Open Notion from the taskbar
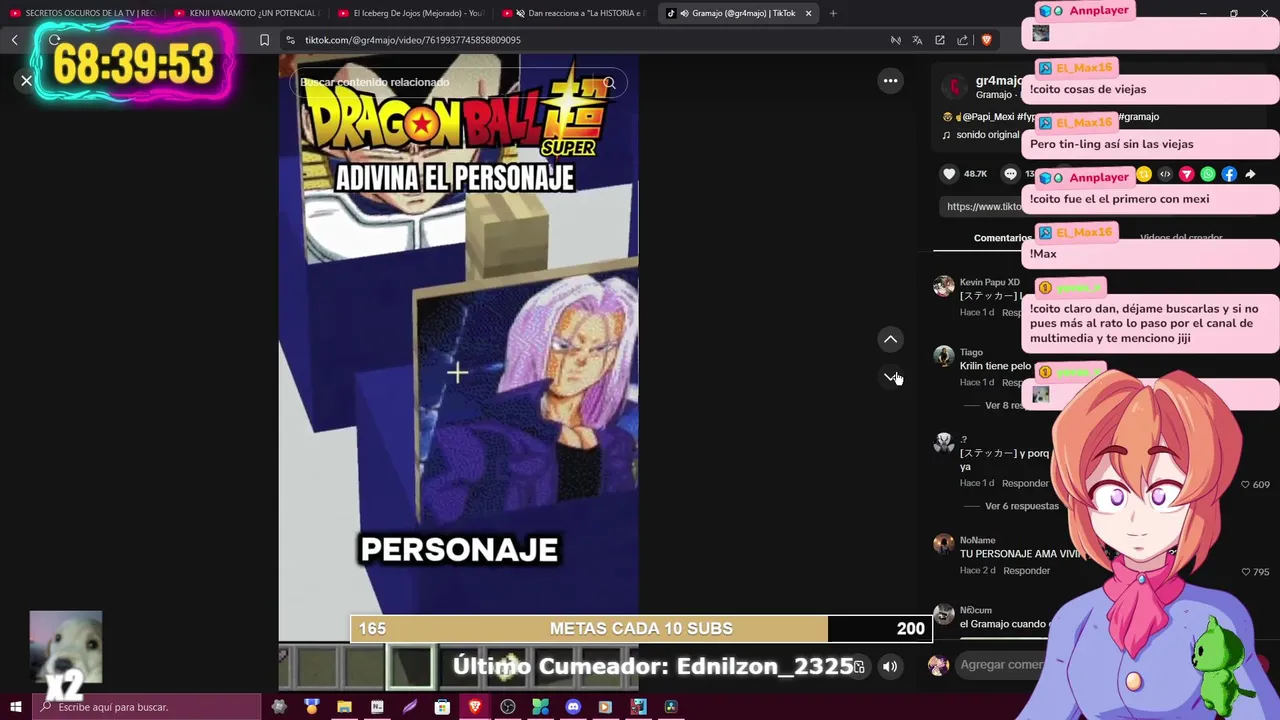This screenshot has width=1280, height=720. [x=377, y=707]
